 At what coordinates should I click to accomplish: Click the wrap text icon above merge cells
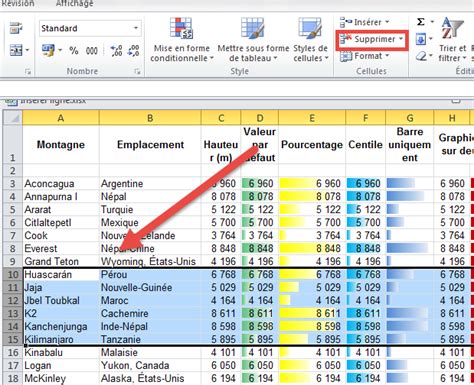(16, 28)
